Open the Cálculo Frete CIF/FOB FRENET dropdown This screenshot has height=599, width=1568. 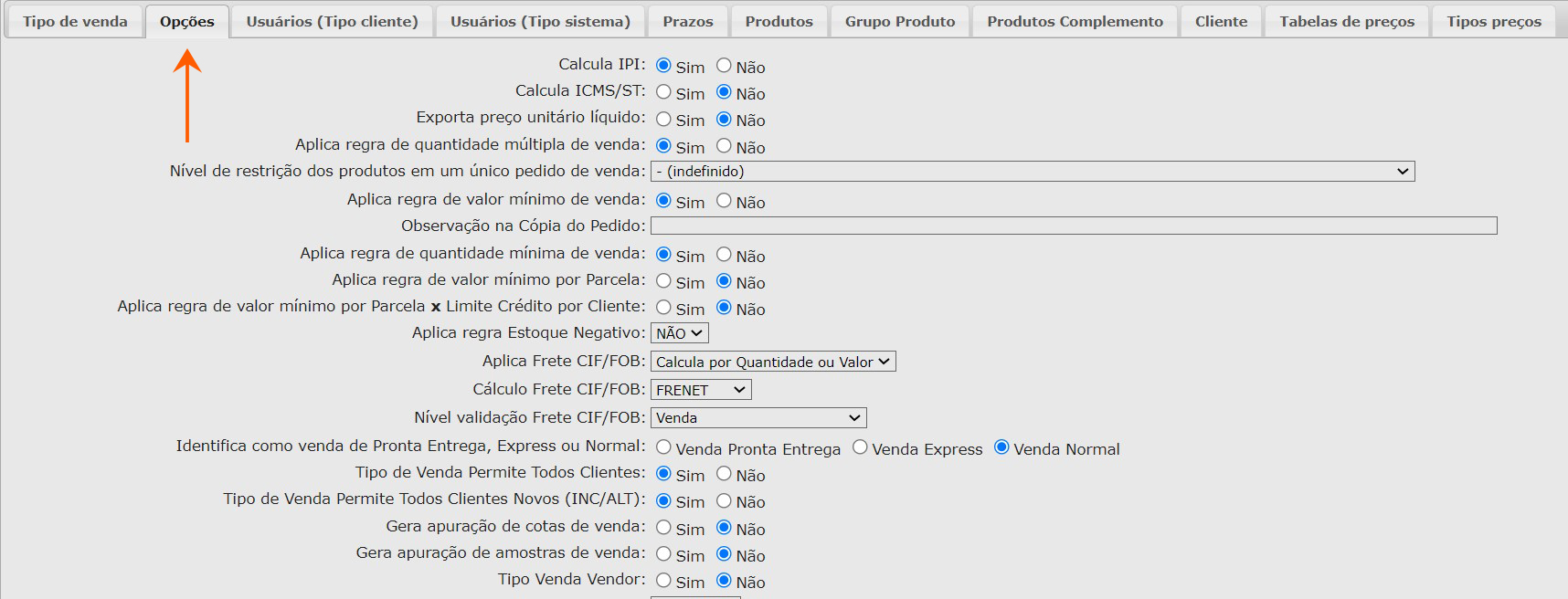point(700,390)
